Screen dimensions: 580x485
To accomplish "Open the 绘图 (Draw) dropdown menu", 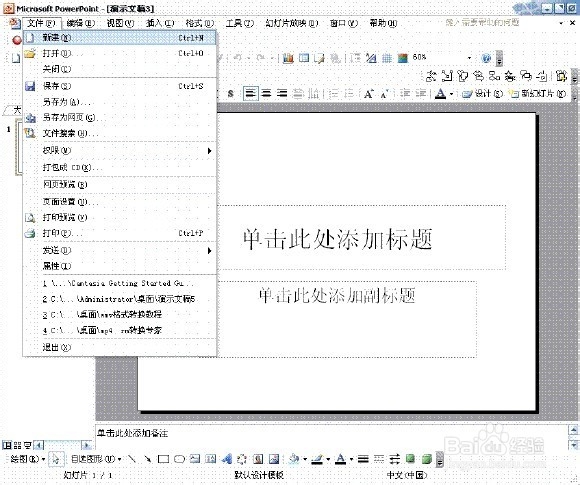I will [27, 459].
